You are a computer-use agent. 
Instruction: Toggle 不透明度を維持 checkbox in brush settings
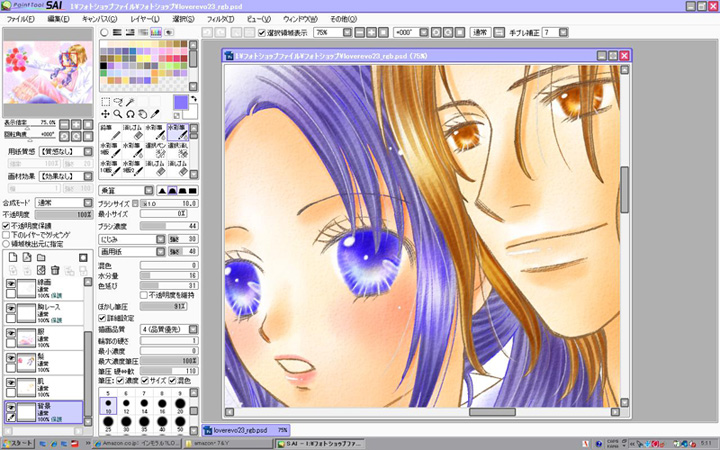click(144, 295)
